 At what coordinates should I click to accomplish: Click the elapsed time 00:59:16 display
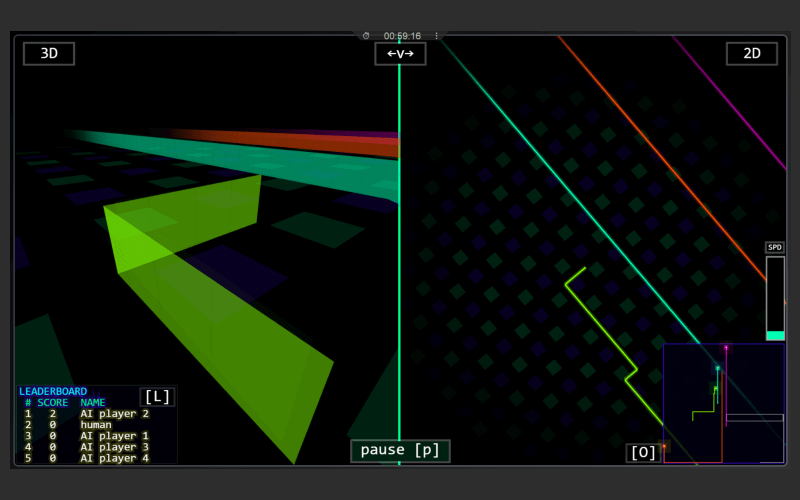(x=402, y=36)
